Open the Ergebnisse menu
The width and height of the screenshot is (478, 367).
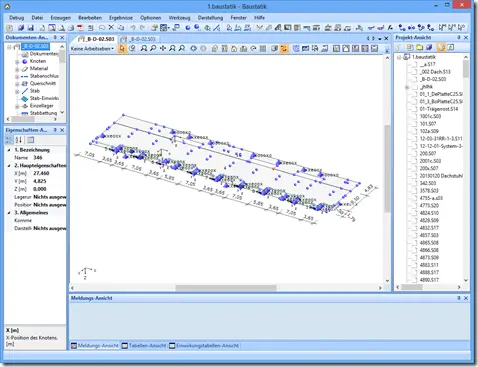tap(121, 18)
